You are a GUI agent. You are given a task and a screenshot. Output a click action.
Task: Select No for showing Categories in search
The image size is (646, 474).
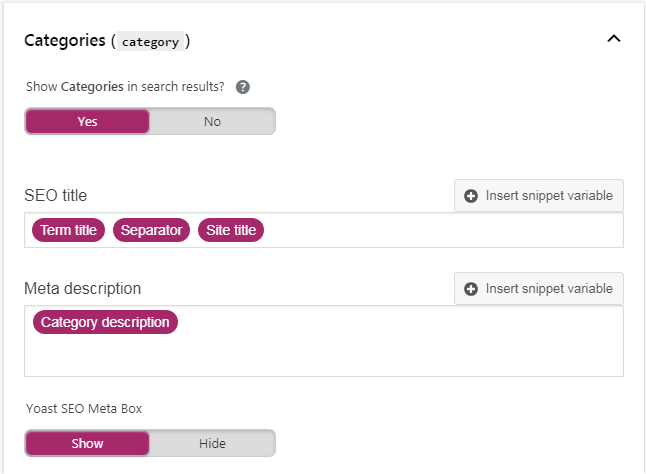(212, 121)
